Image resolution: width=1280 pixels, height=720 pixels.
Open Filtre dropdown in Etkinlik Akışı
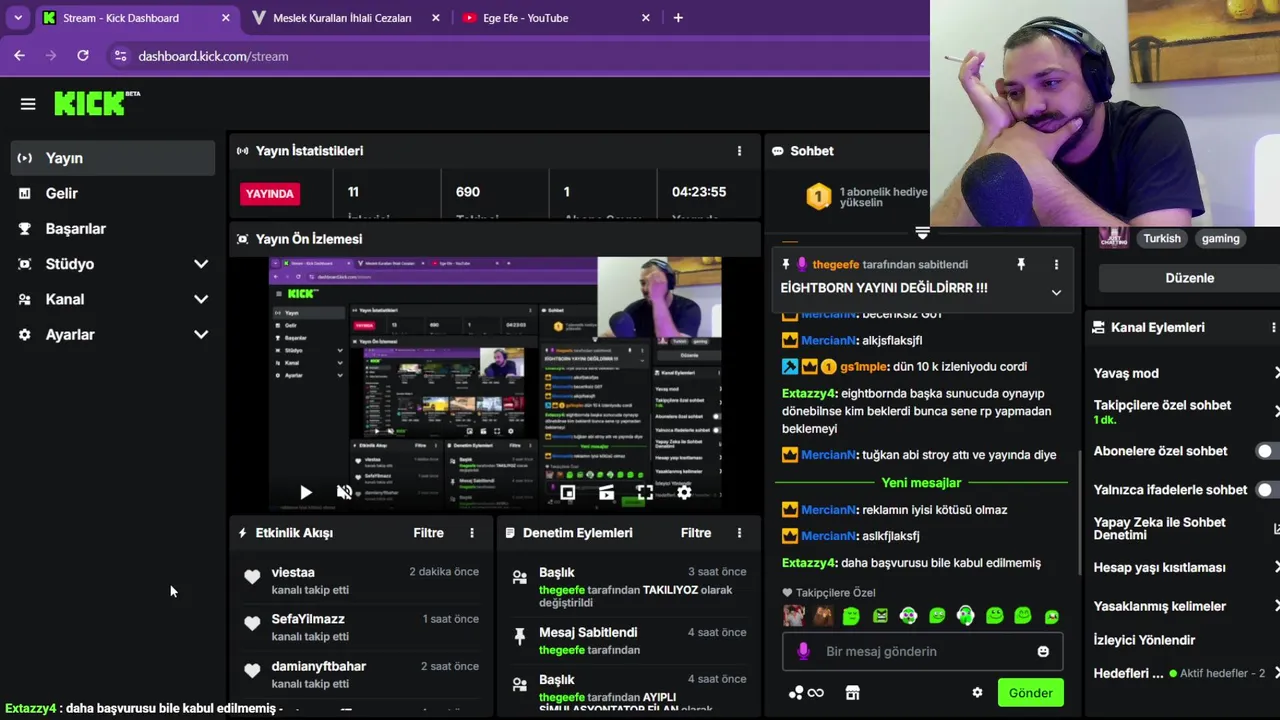coord(428,533)
